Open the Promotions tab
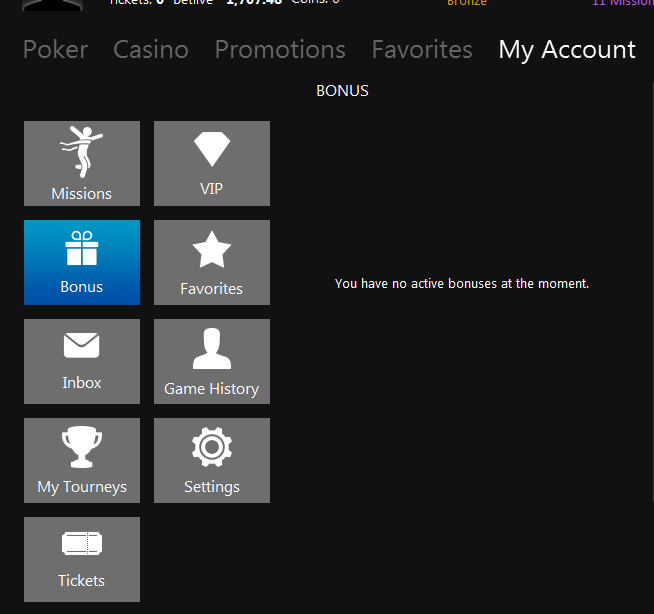The image size is (654, 614). (280, 50)
